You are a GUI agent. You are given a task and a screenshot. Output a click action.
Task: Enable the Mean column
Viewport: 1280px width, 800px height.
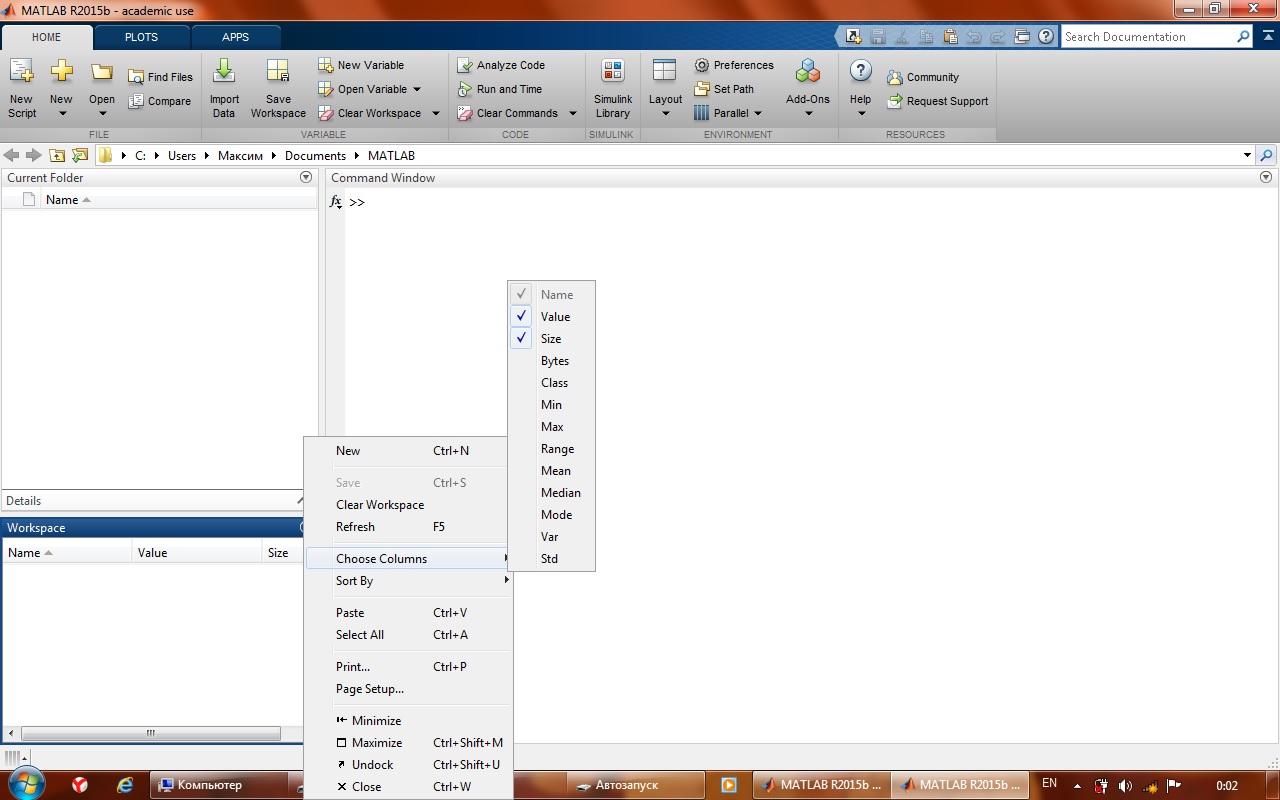552,471
